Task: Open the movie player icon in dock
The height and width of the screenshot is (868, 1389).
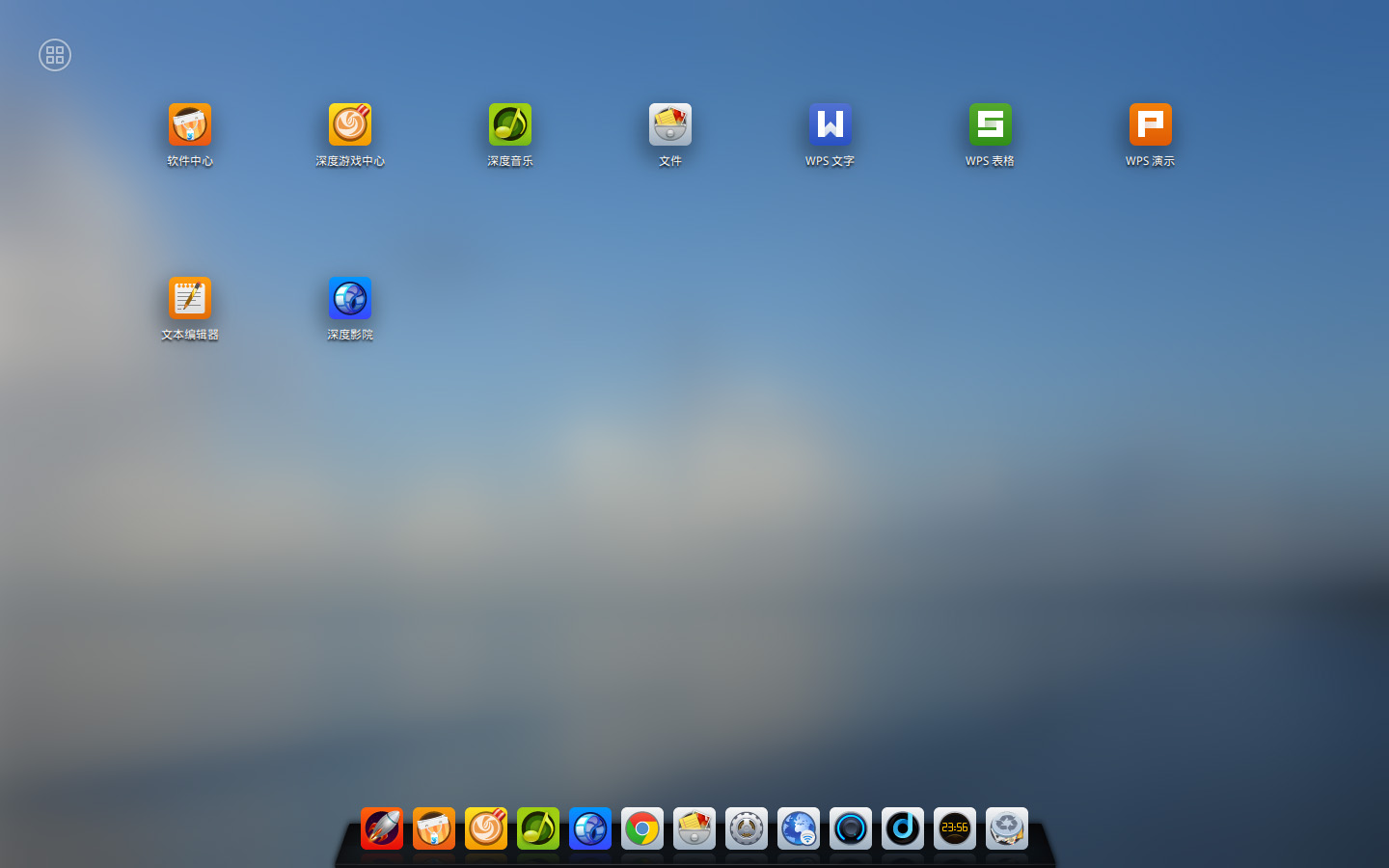Action: (x=590, y=828)
